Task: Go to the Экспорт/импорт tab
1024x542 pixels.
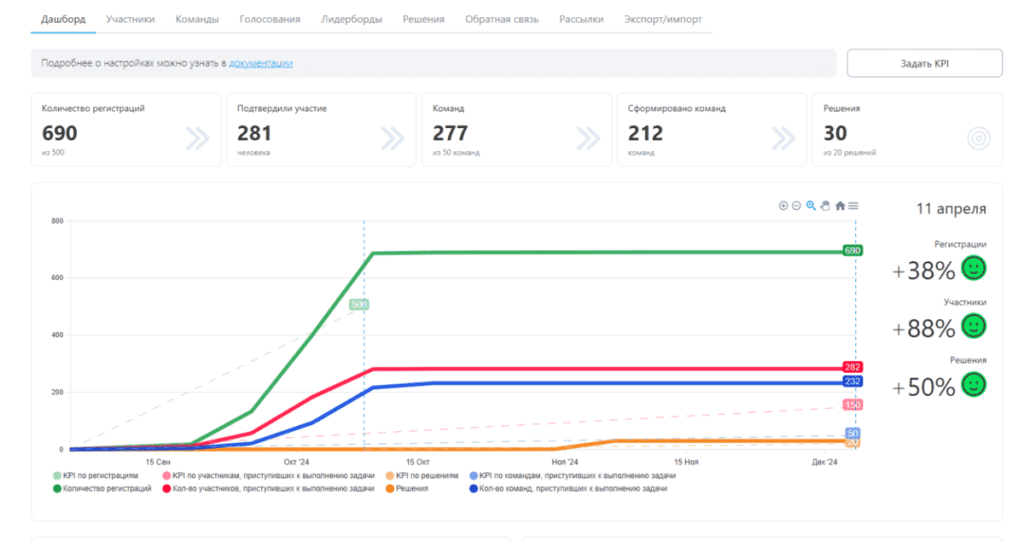Action: coord(662,19)
